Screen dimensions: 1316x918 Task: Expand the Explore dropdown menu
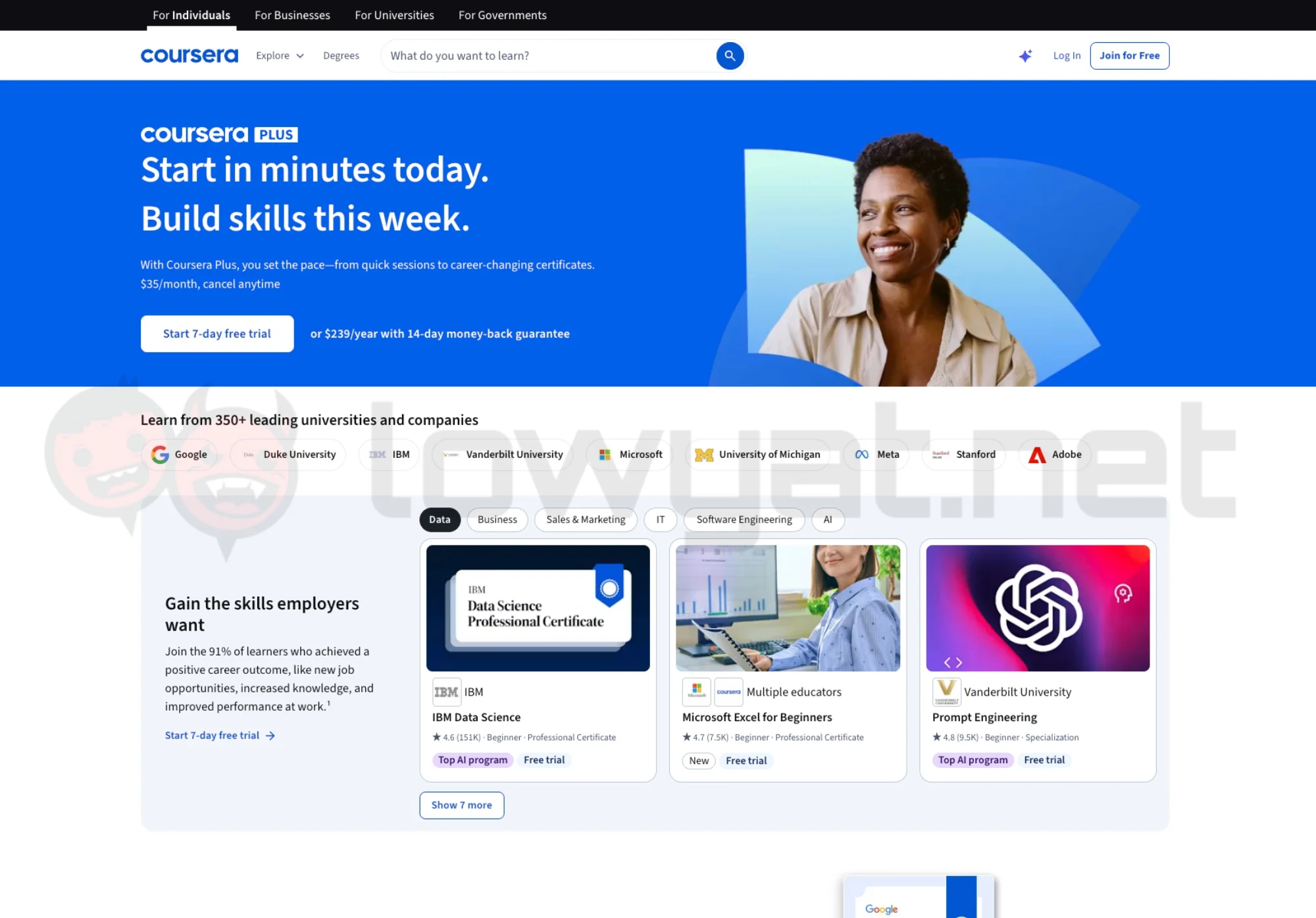(280, 56)
